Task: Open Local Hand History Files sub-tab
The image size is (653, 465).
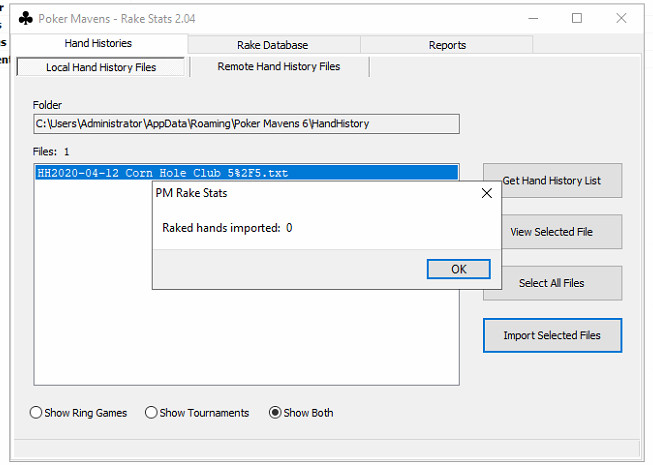Action: (101, 67)
